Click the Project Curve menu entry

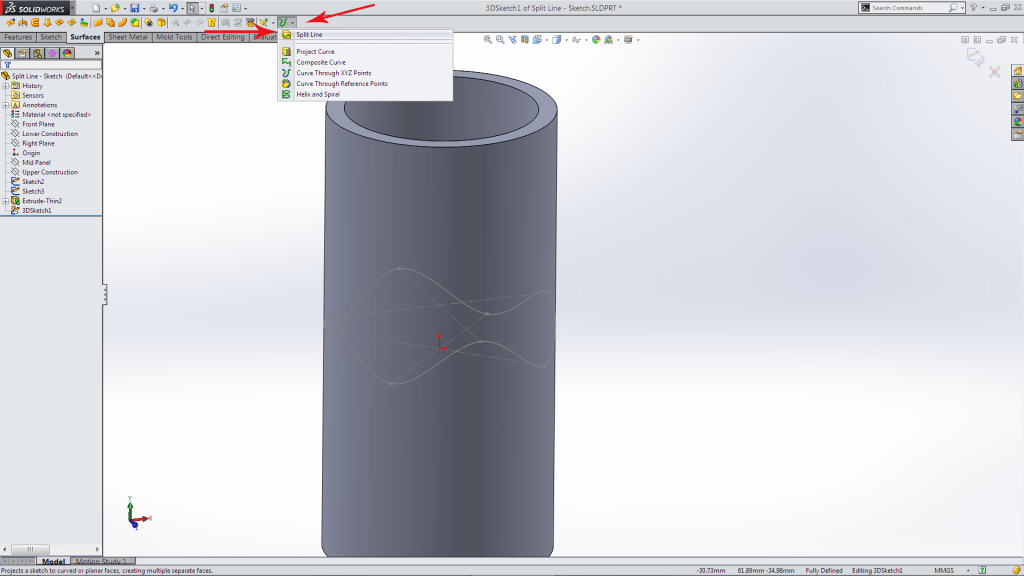coord(315,51)
